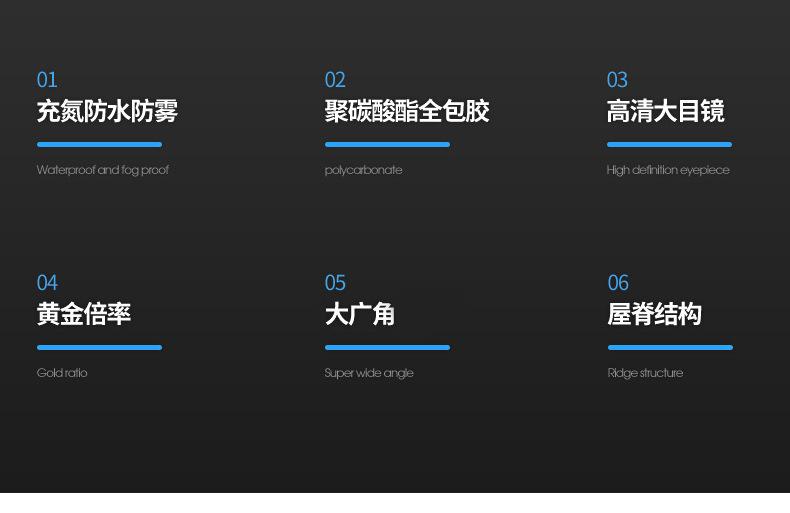
Task: Select the heading 屋脊结构
Action: click(654, 314)
